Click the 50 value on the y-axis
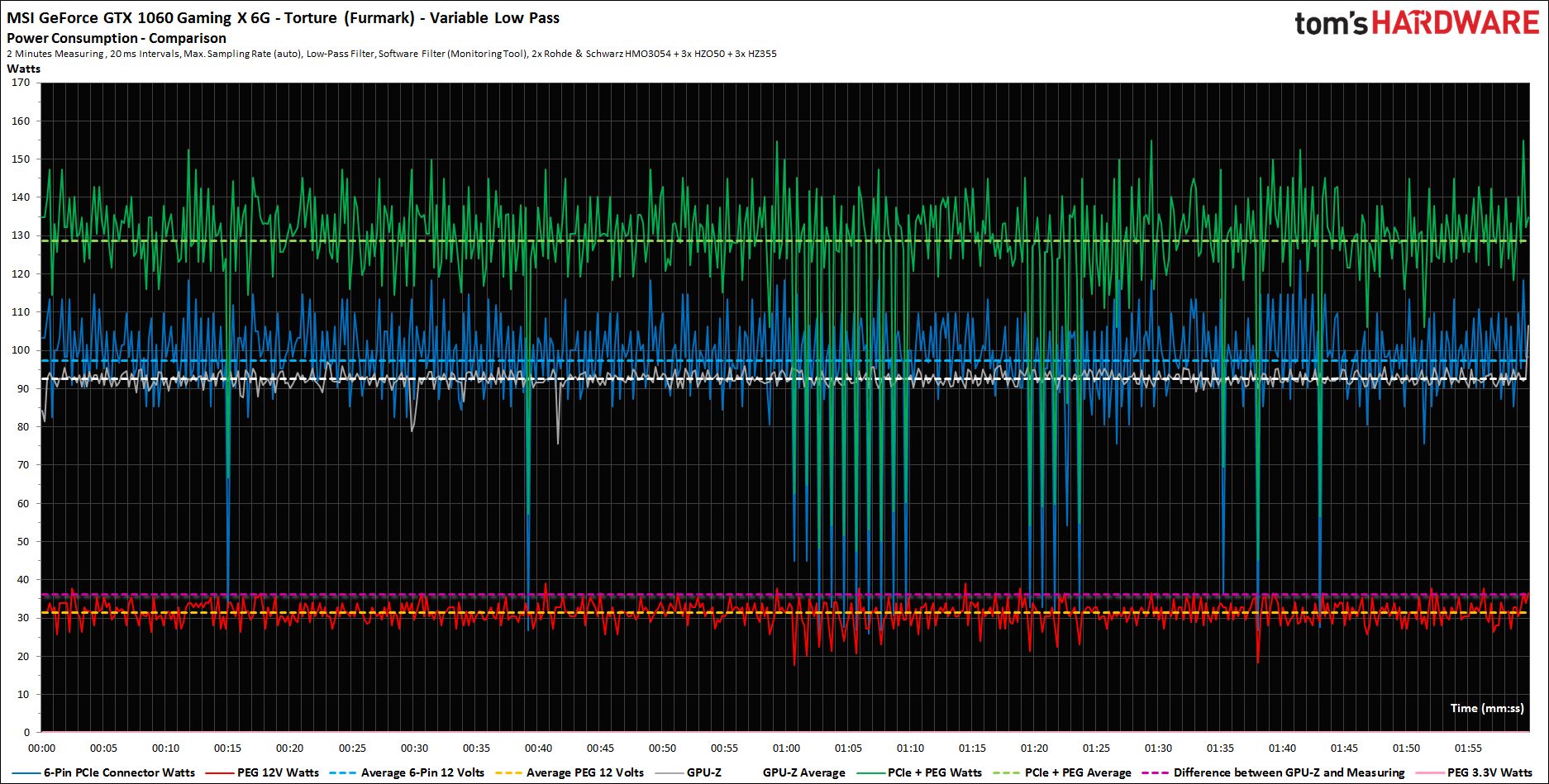 tap(23, 542)
